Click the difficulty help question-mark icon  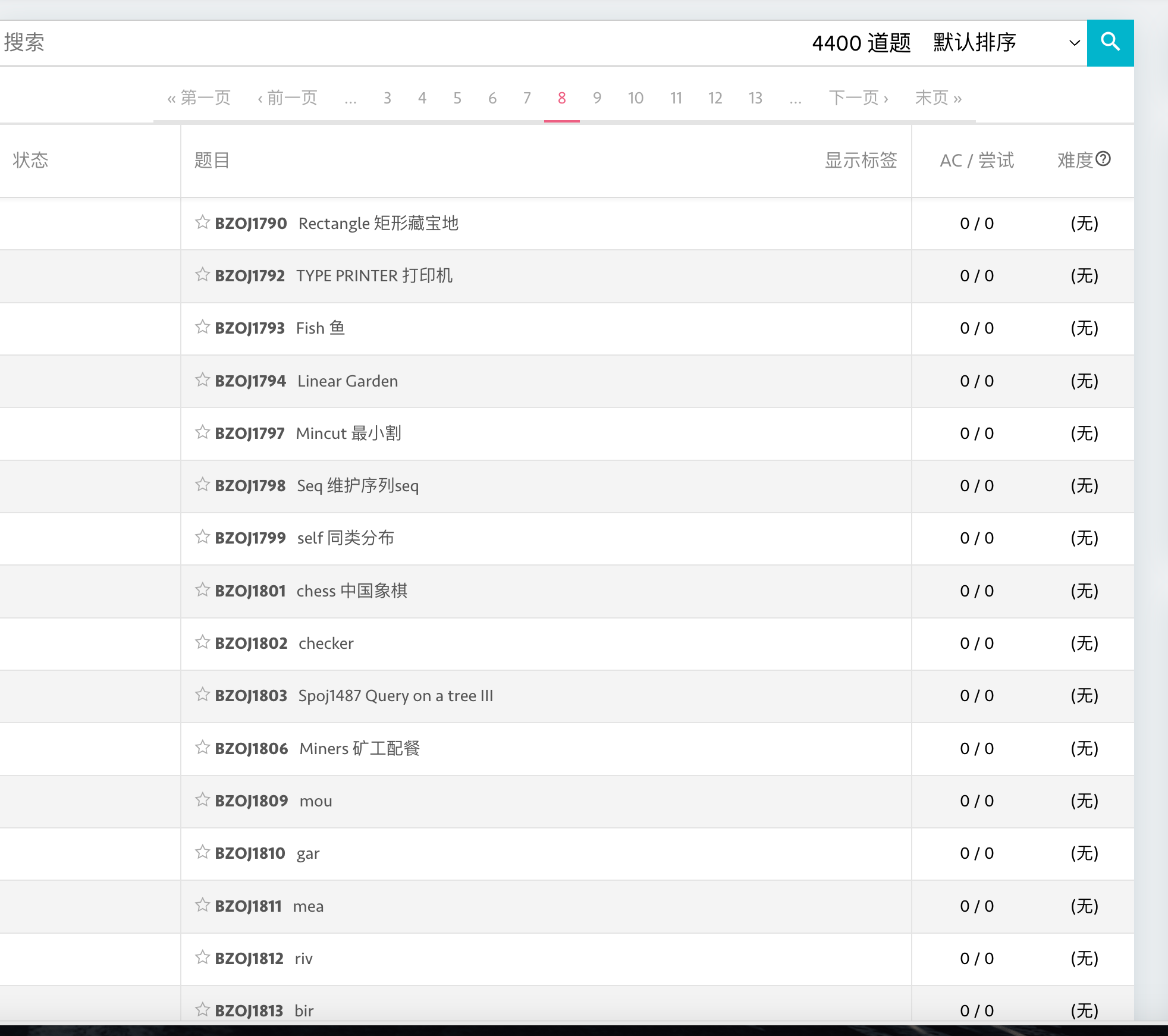coord(1103,159)
